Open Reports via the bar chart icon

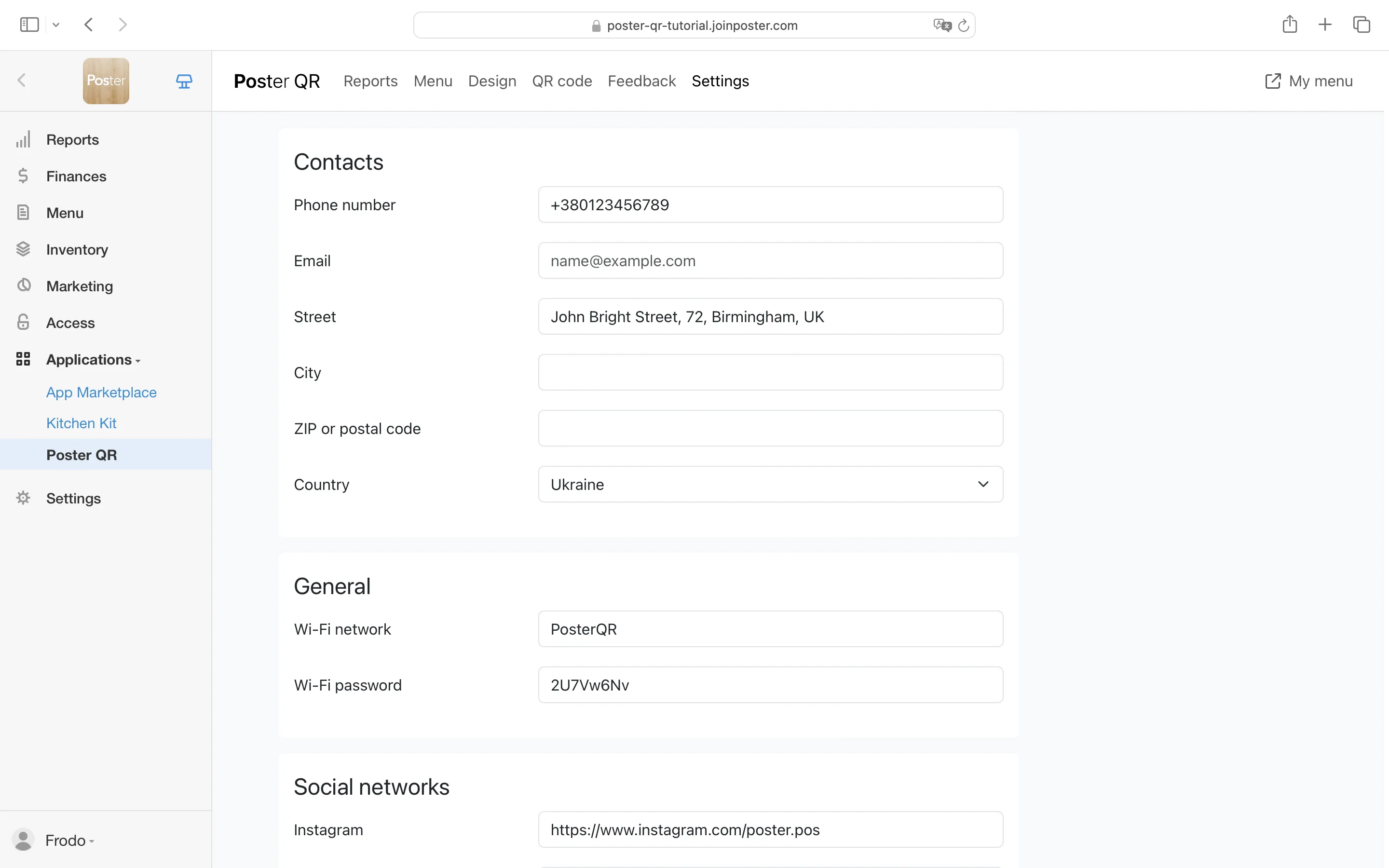pyautogui.click(x=23, y=139)
